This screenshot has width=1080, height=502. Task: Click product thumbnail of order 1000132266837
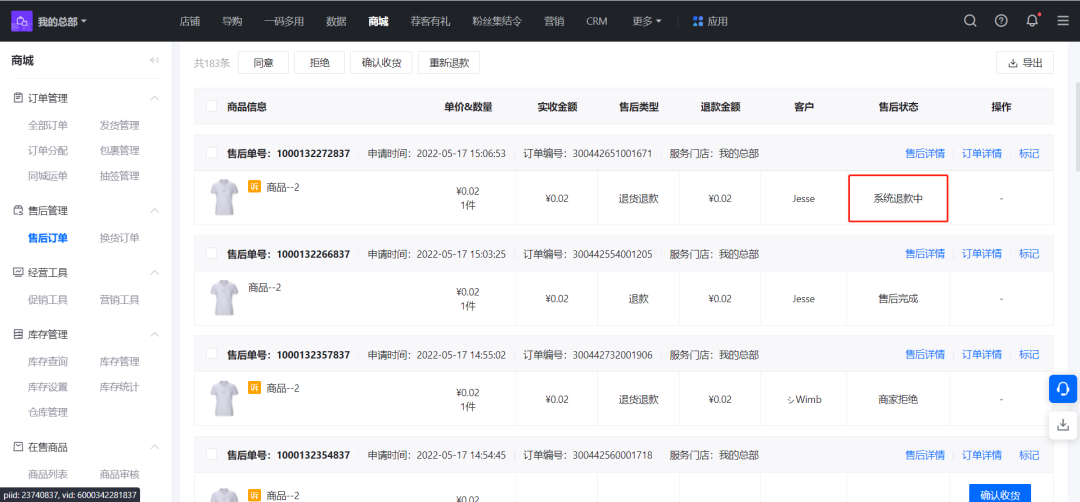tap(224, 297)
